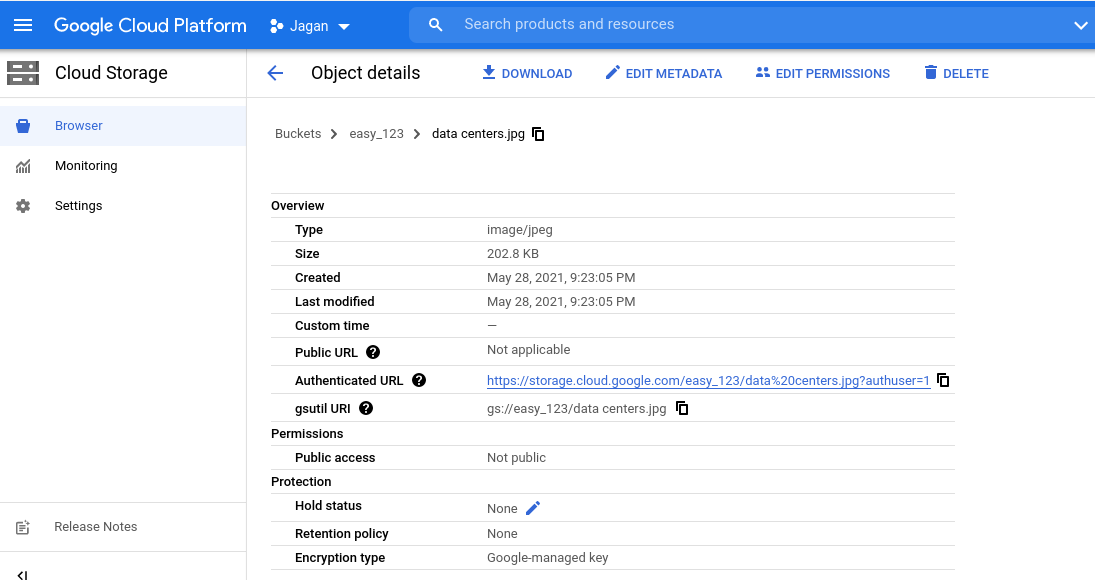
Task: Open the hamburger navigation menu
Action: [x=23, y=25]
